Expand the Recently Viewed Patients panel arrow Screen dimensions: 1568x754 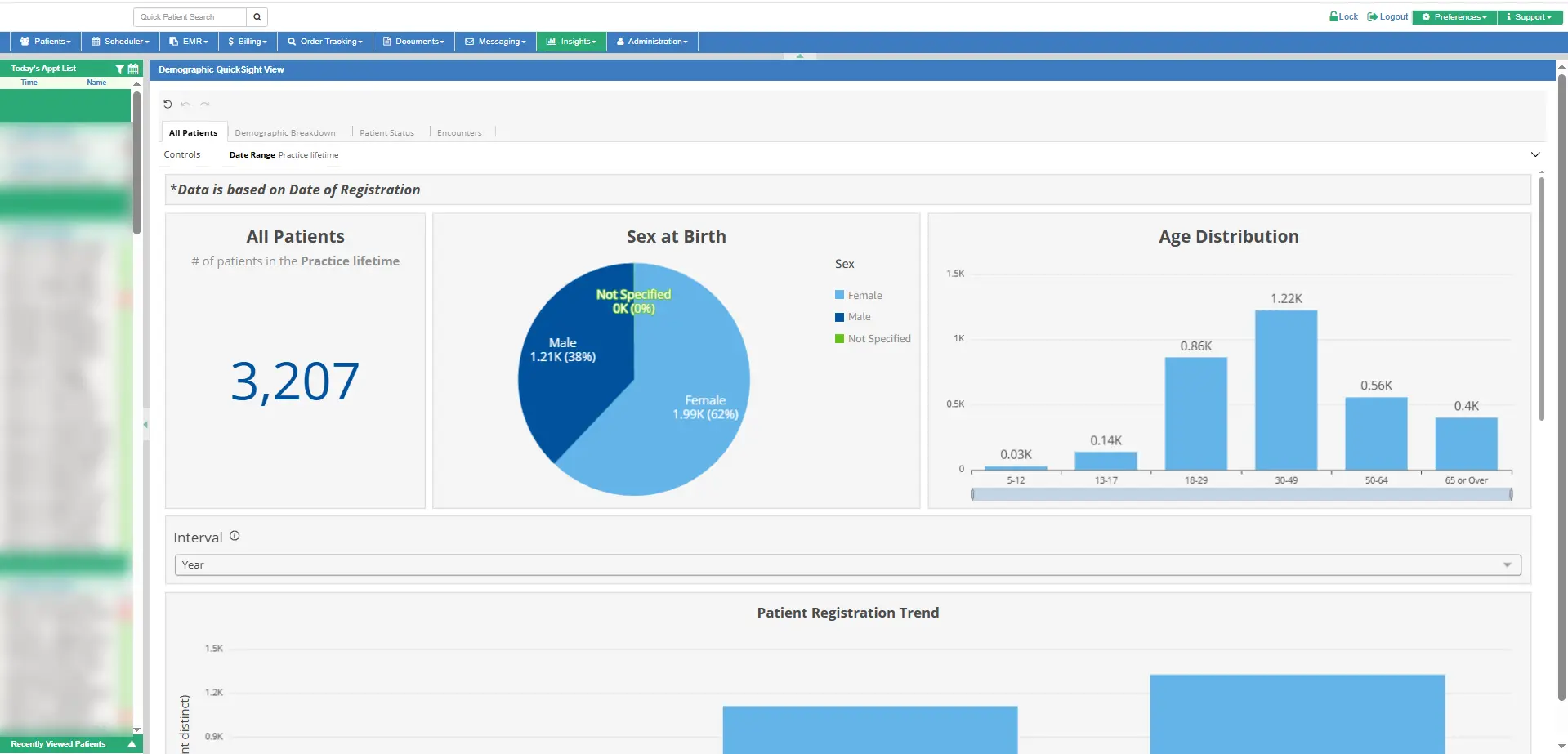click(132, 744)
